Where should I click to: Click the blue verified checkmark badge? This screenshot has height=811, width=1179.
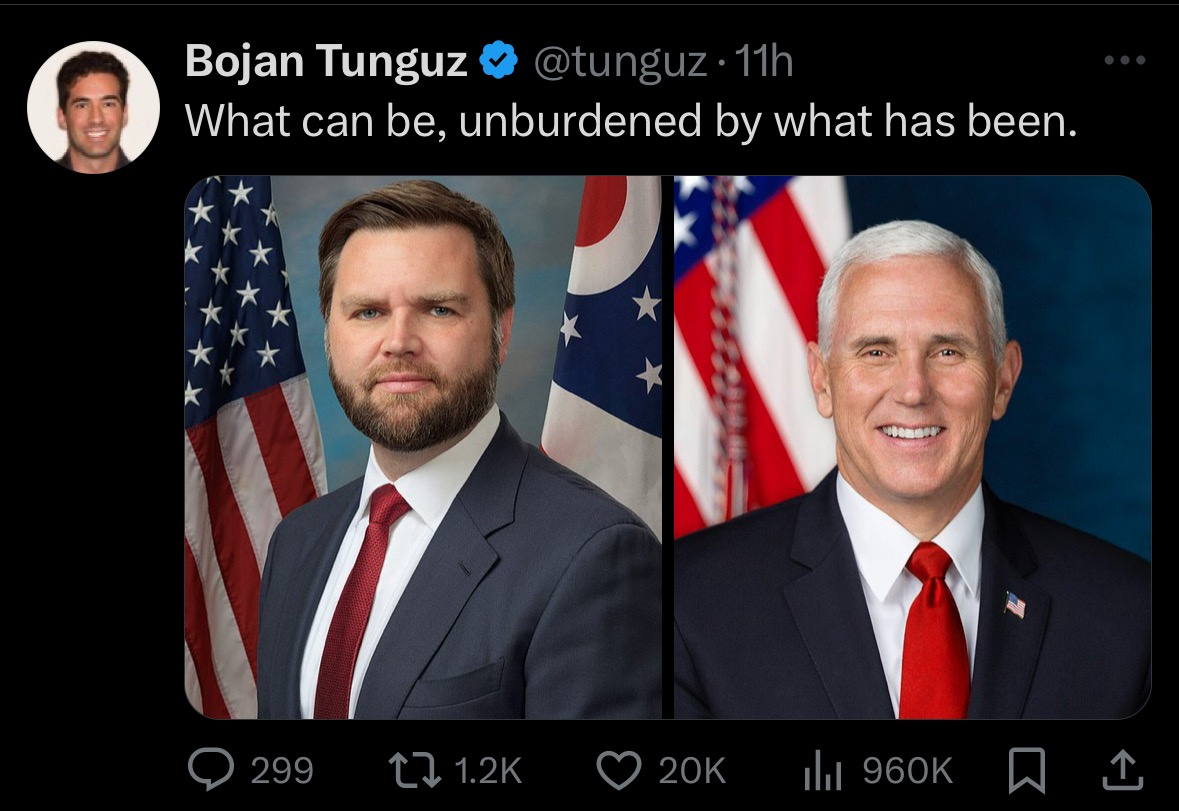click(x=499, y=61)
